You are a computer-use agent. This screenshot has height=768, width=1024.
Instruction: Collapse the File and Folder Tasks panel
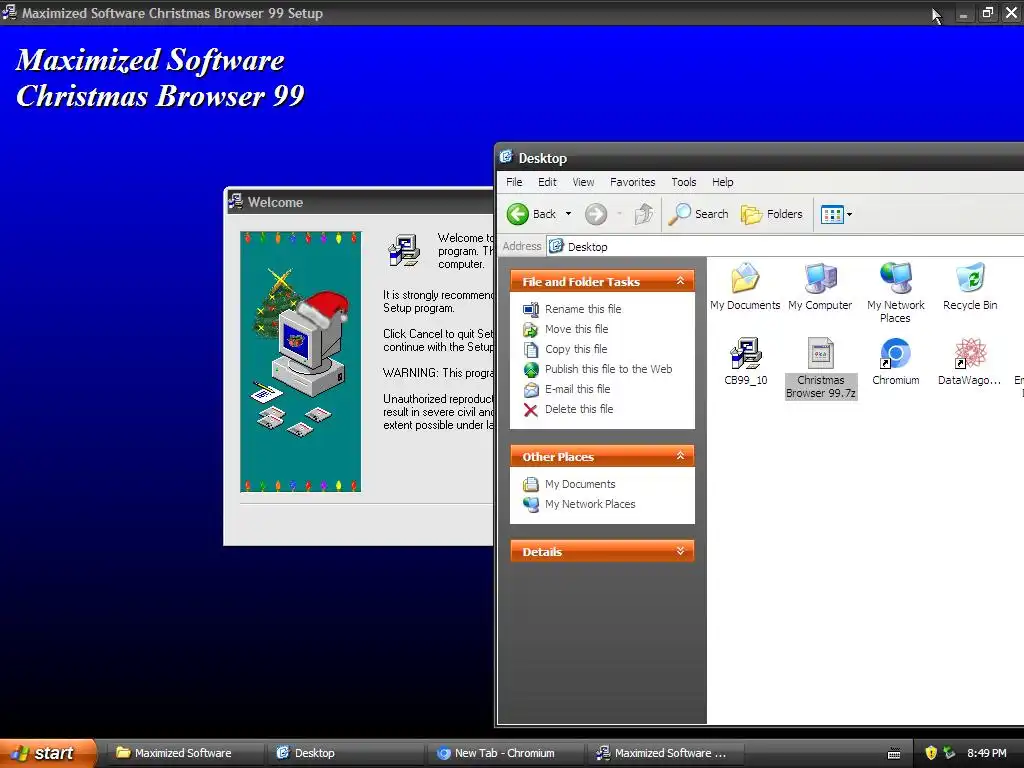tap(680, 281)
